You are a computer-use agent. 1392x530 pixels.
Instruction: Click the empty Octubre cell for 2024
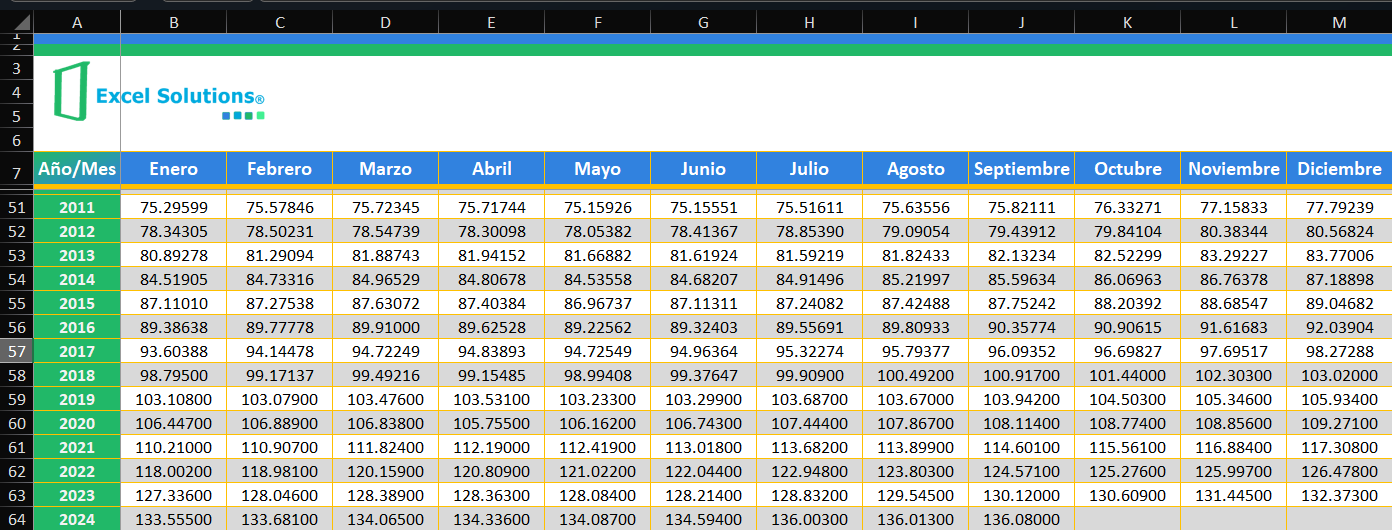1128,519
